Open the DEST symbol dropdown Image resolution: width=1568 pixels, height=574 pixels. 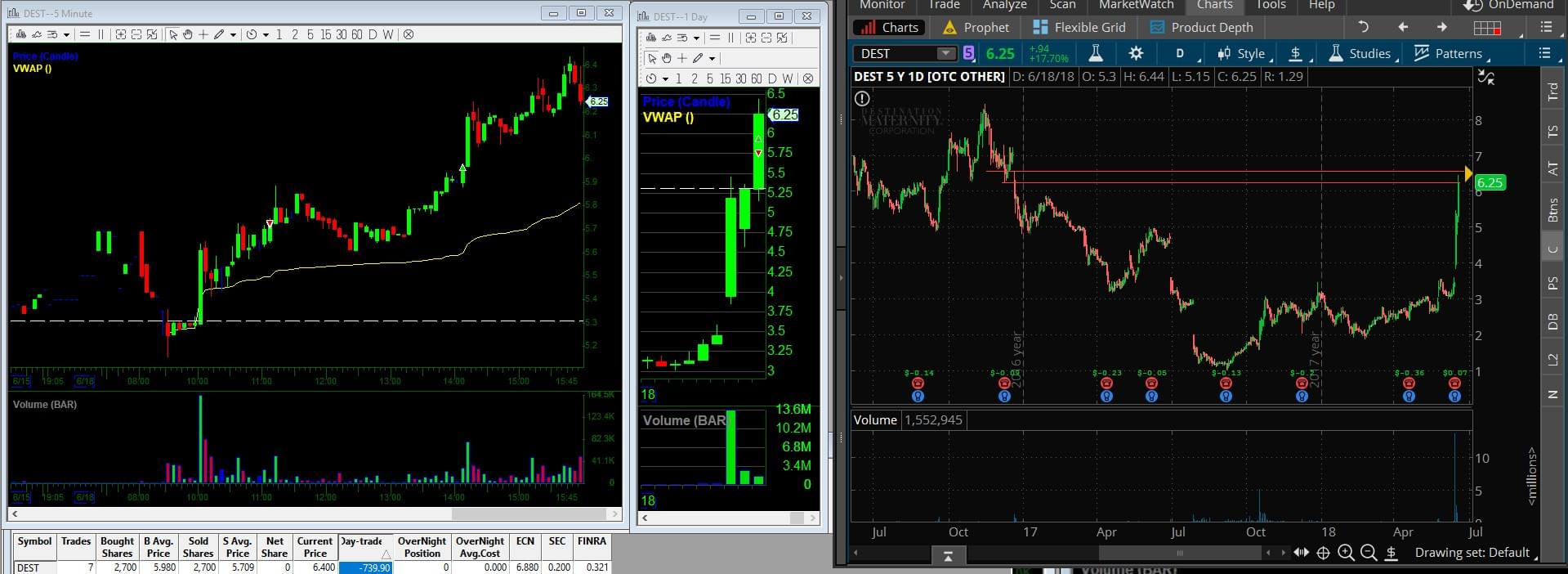(x=945, y=53)
